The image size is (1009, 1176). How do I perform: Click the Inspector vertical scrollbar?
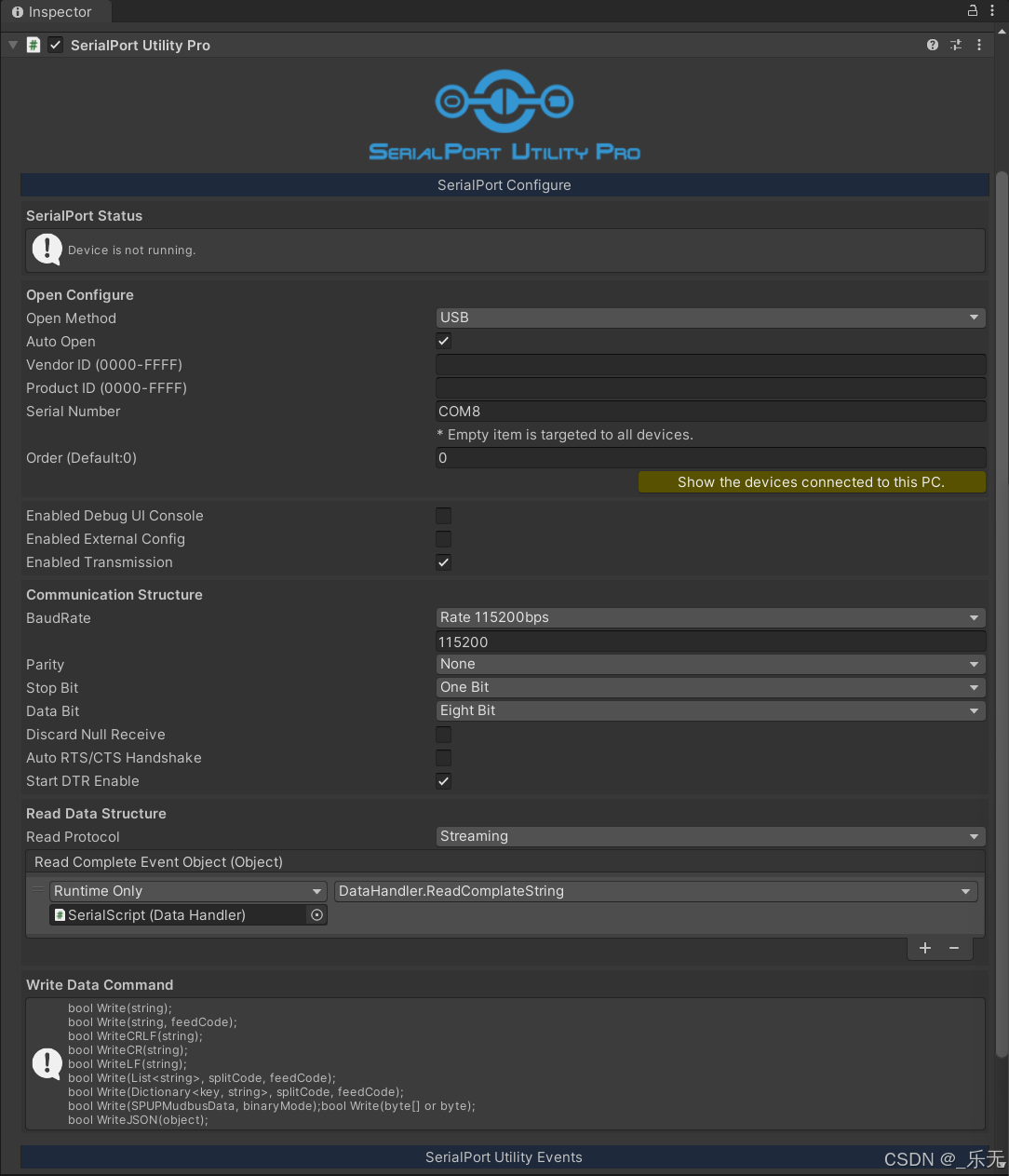coord(1002,615)
